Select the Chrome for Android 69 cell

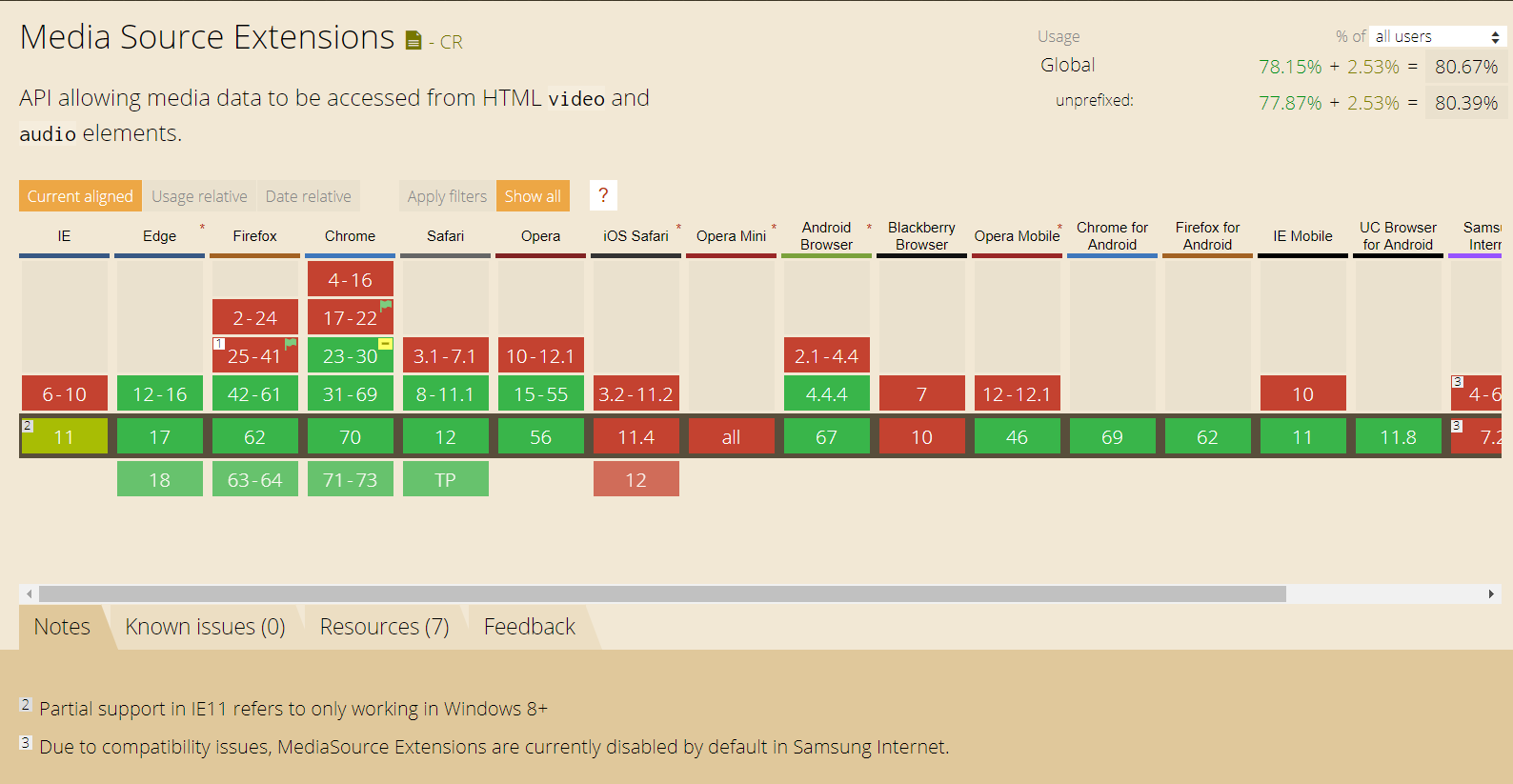coord(1113,436)
